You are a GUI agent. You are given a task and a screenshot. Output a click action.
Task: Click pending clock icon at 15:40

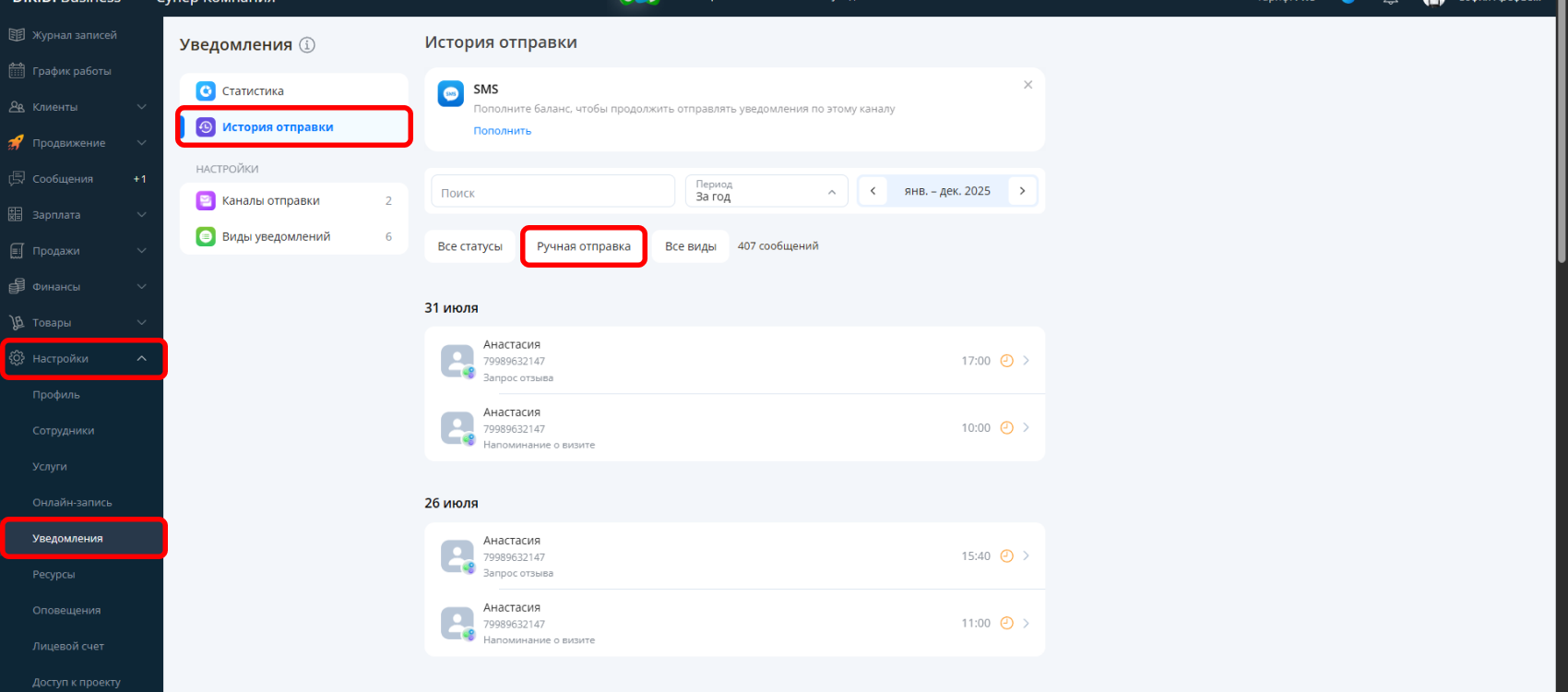[x=1007, y=556]
